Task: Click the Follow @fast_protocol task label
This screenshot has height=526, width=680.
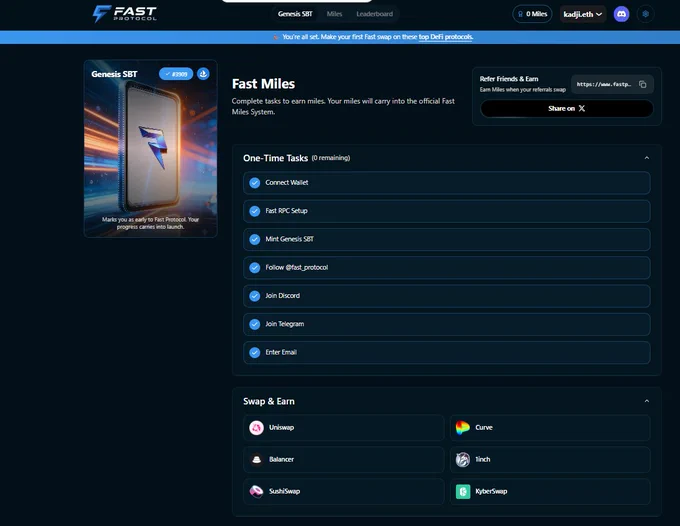Action: pos(297,268)
